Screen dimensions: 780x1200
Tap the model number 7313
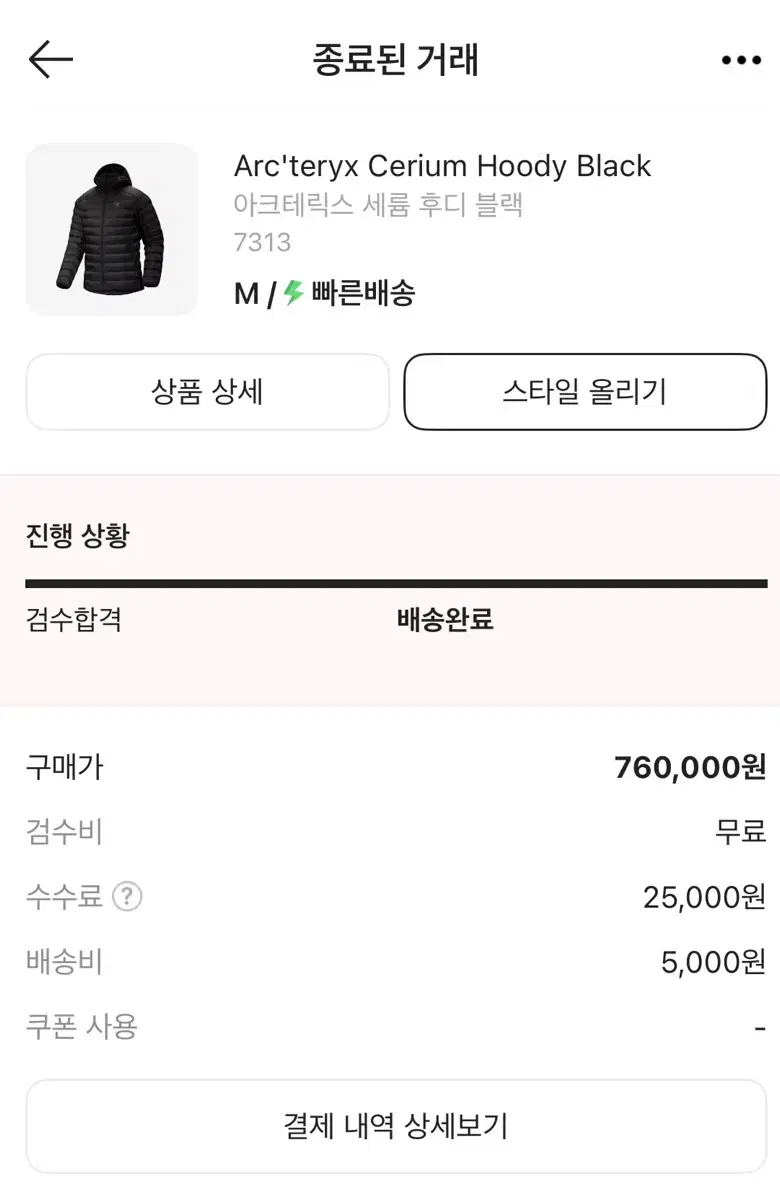[262, 243]
